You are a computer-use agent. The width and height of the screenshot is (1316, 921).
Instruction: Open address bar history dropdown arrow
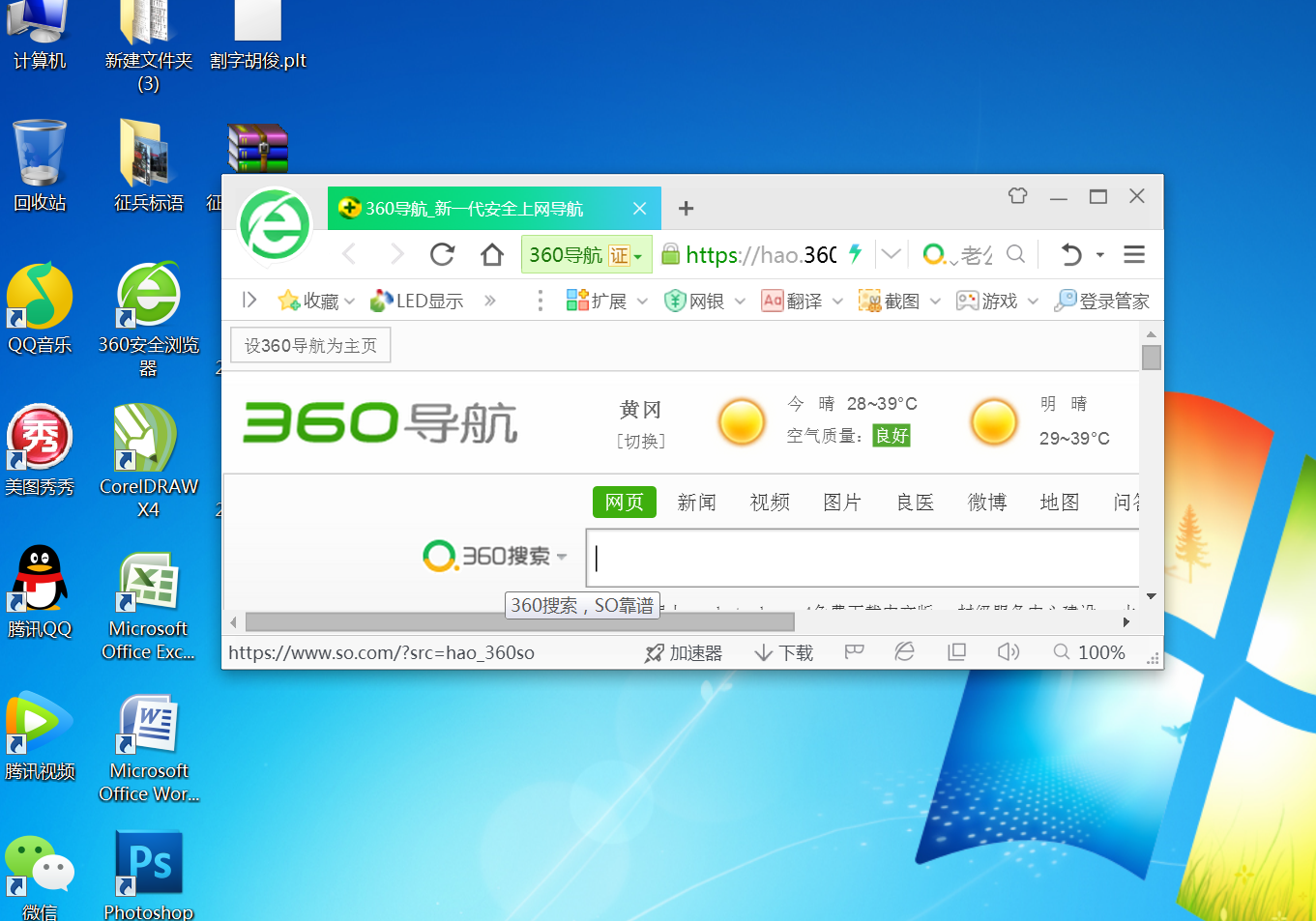click(x=892, y=254)
